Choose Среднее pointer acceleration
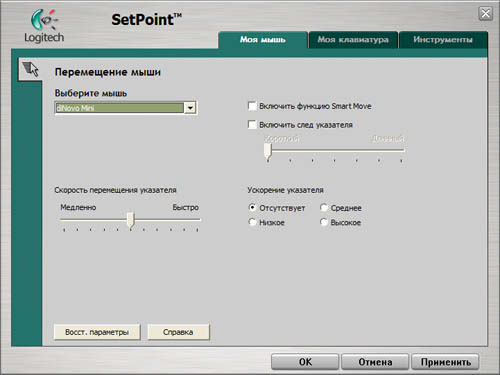This screenshot has height=375, width=500. coord(324,208)
